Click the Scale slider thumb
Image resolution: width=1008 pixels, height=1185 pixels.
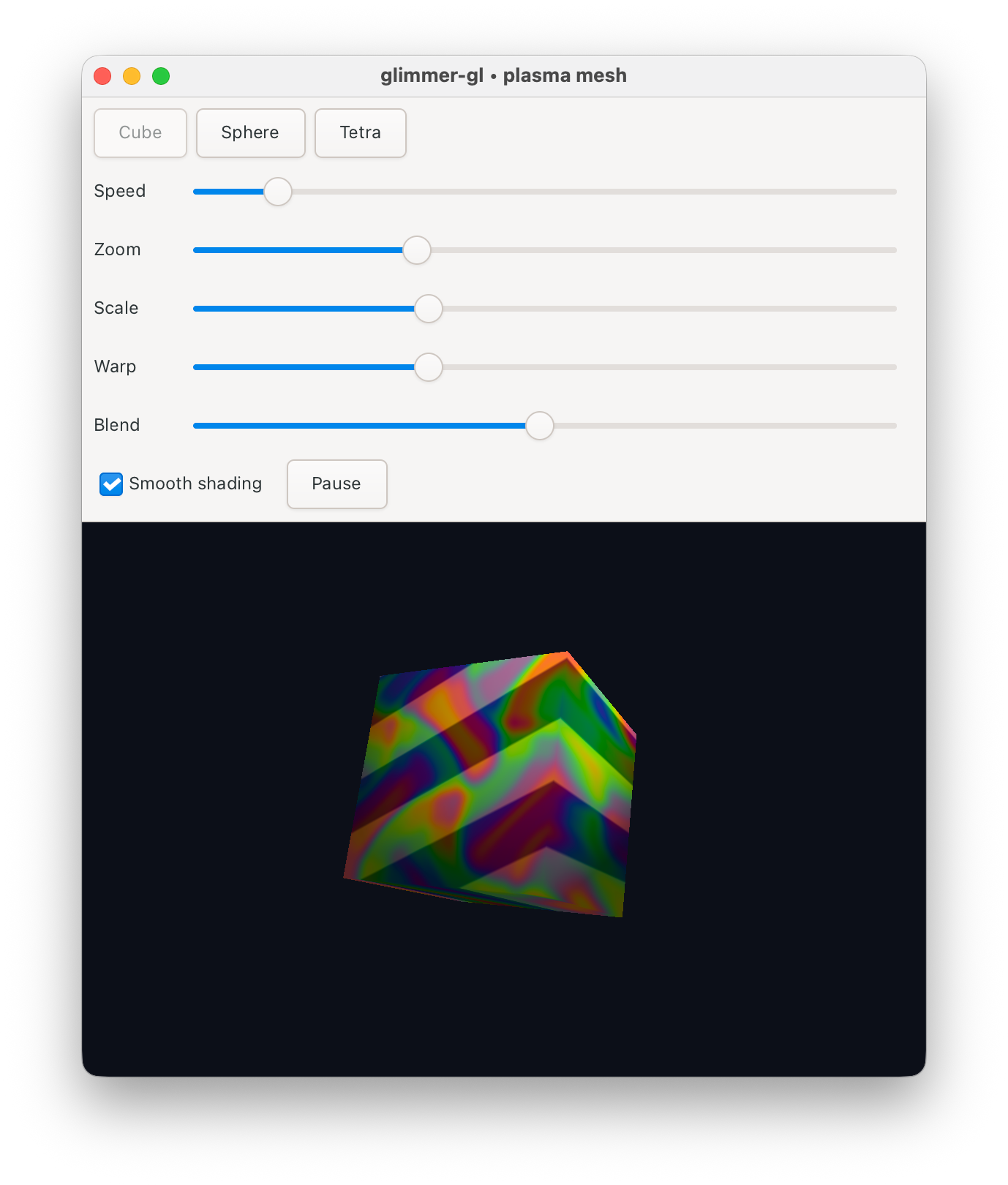(429, 309)
